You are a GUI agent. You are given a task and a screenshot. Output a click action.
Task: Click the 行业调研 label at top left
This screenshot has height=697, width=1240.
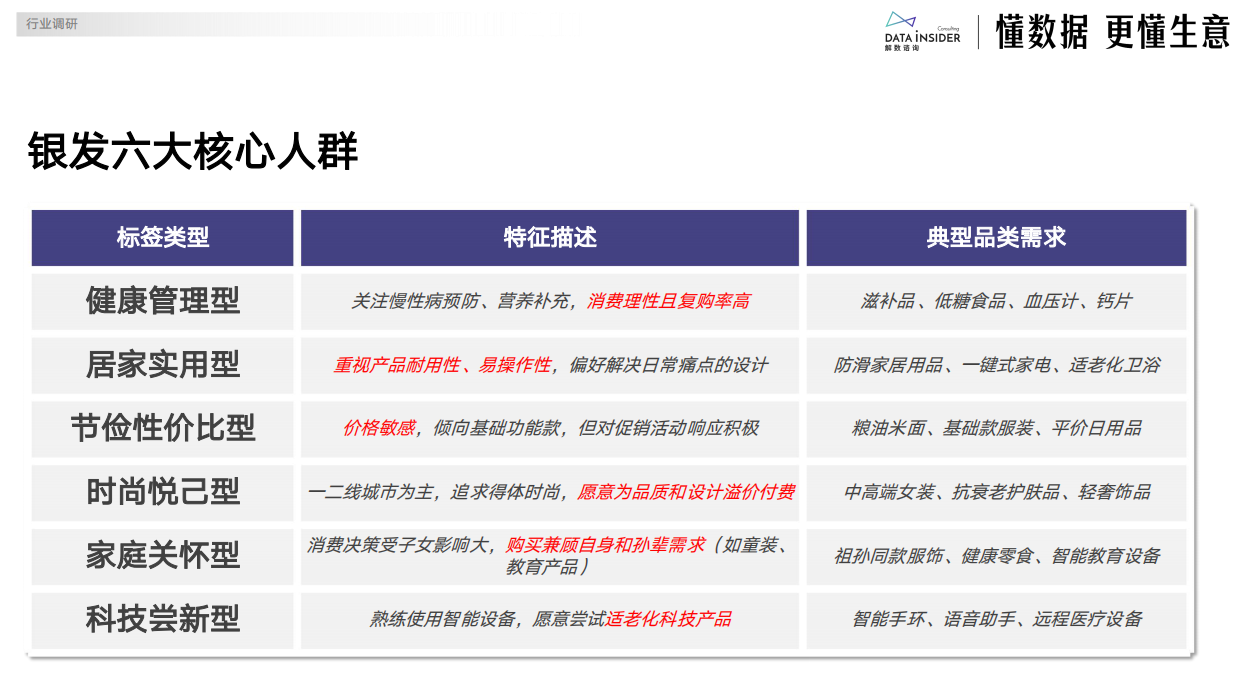coord(51,23)
